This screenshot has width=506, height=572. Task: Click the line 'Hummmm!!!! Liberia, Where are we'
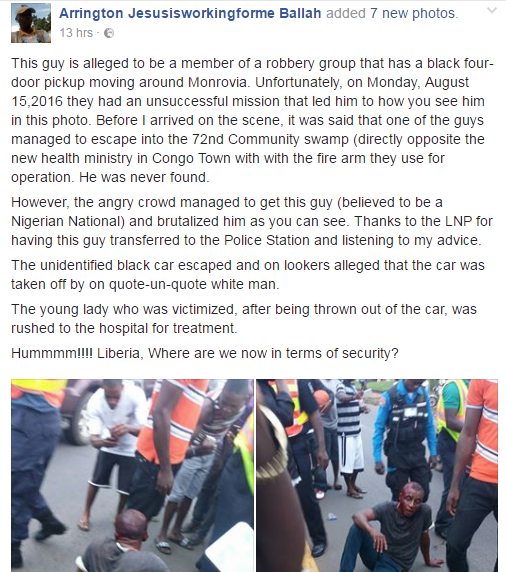pyautogui.click(x=205, y=353)
